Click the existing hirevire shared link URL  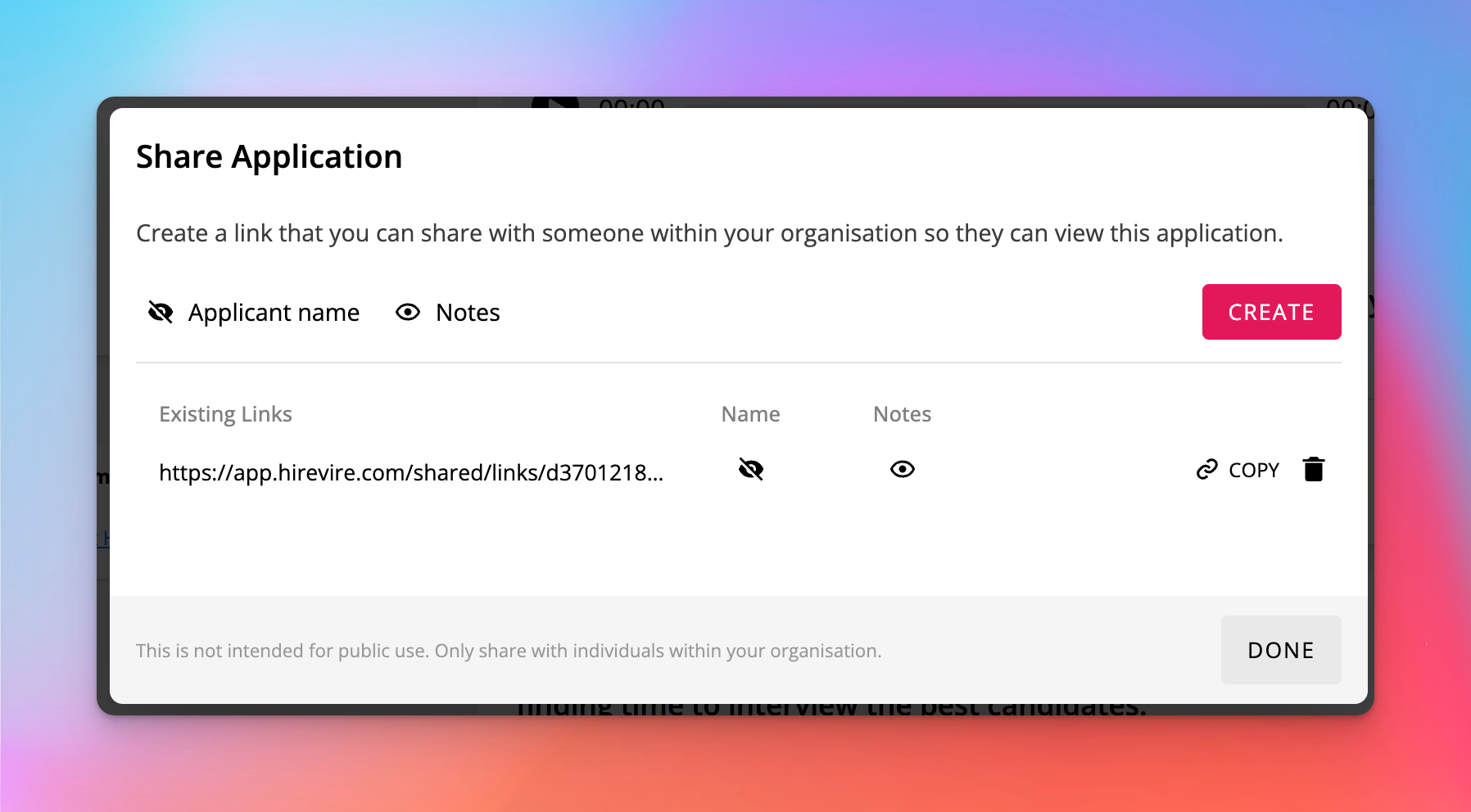tap(410, 472)
